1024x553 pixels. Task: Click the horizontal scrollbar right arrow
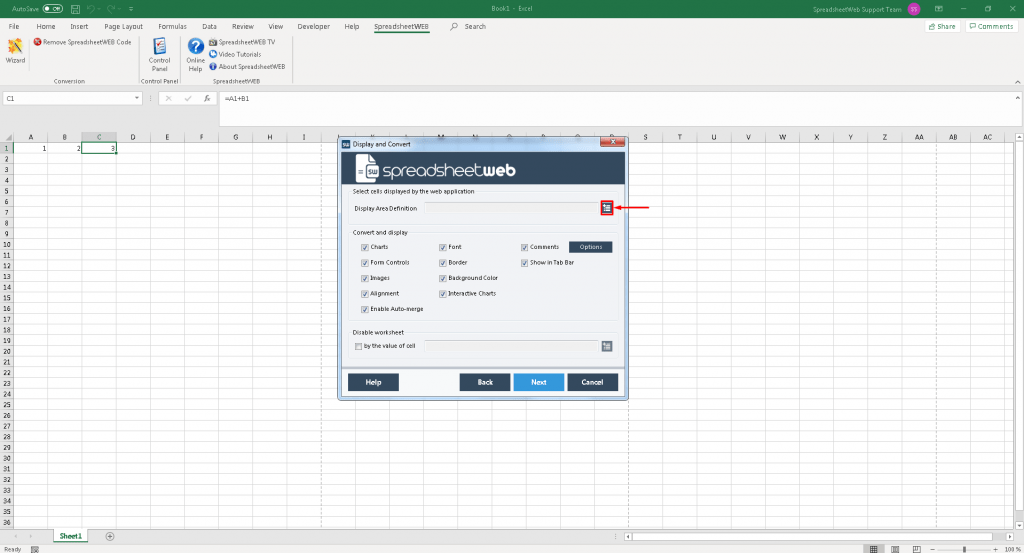[x=1010, y=537]
